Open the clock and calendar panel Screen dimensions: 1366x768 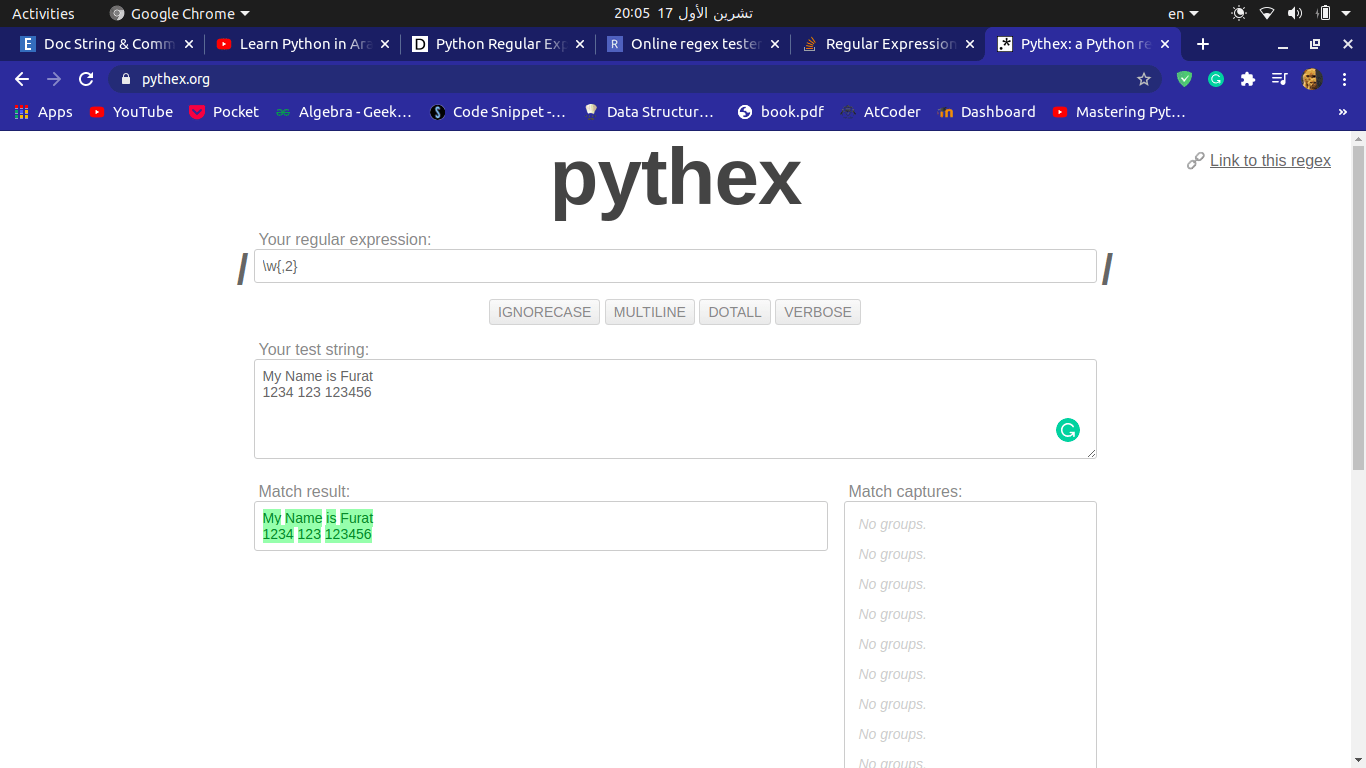[683, 13]
